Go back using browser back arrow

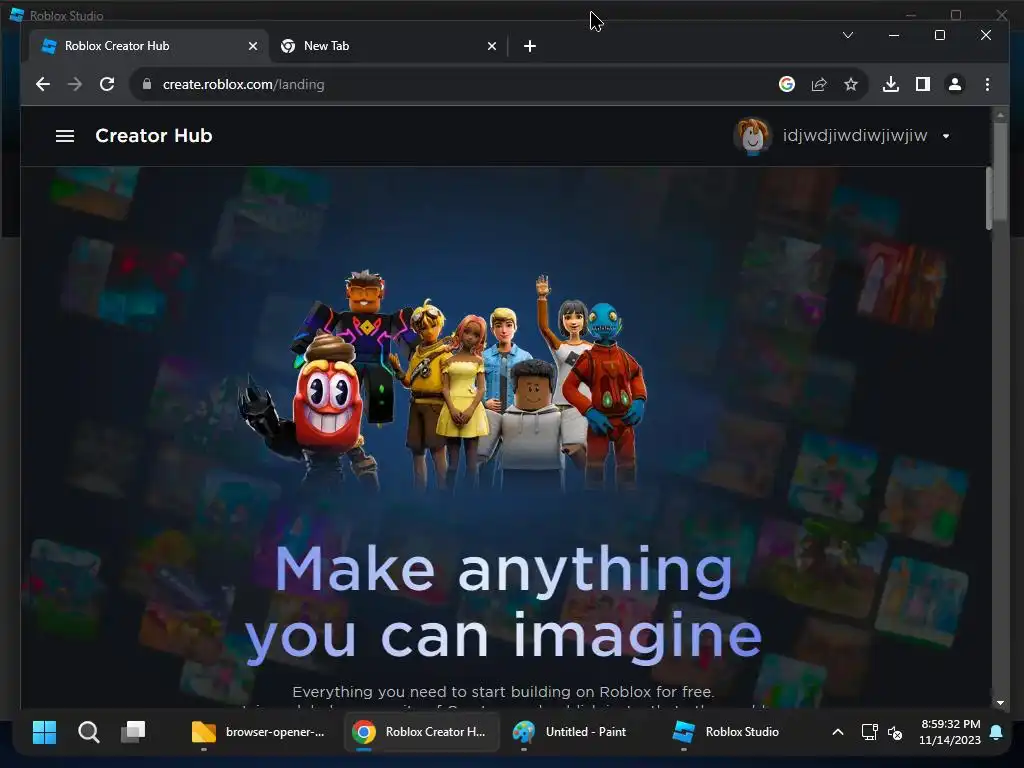[x=43, y=84]
